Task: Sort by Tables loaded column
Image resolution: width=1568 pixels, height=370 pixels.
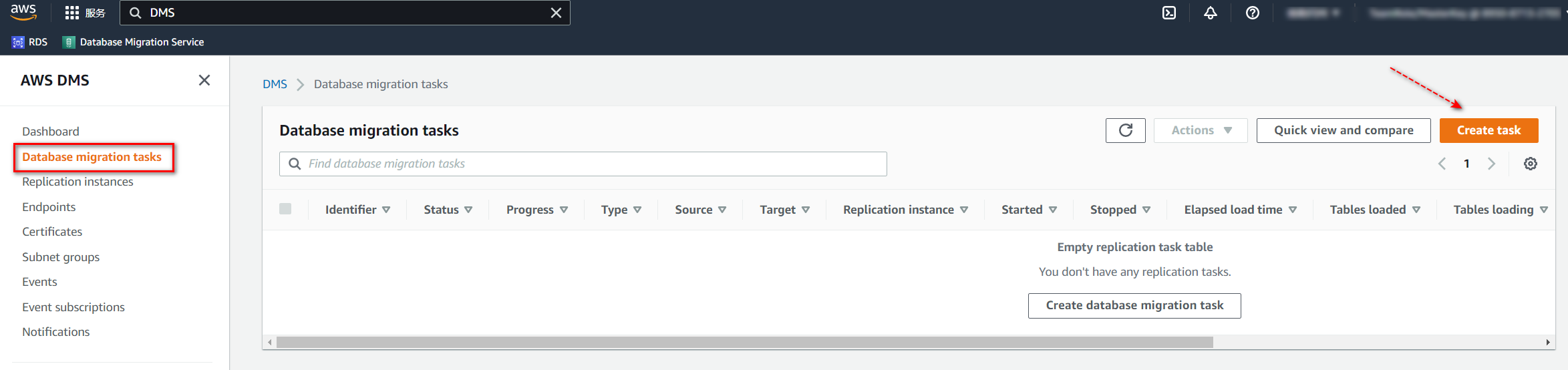Action: tap(1375, 210)
